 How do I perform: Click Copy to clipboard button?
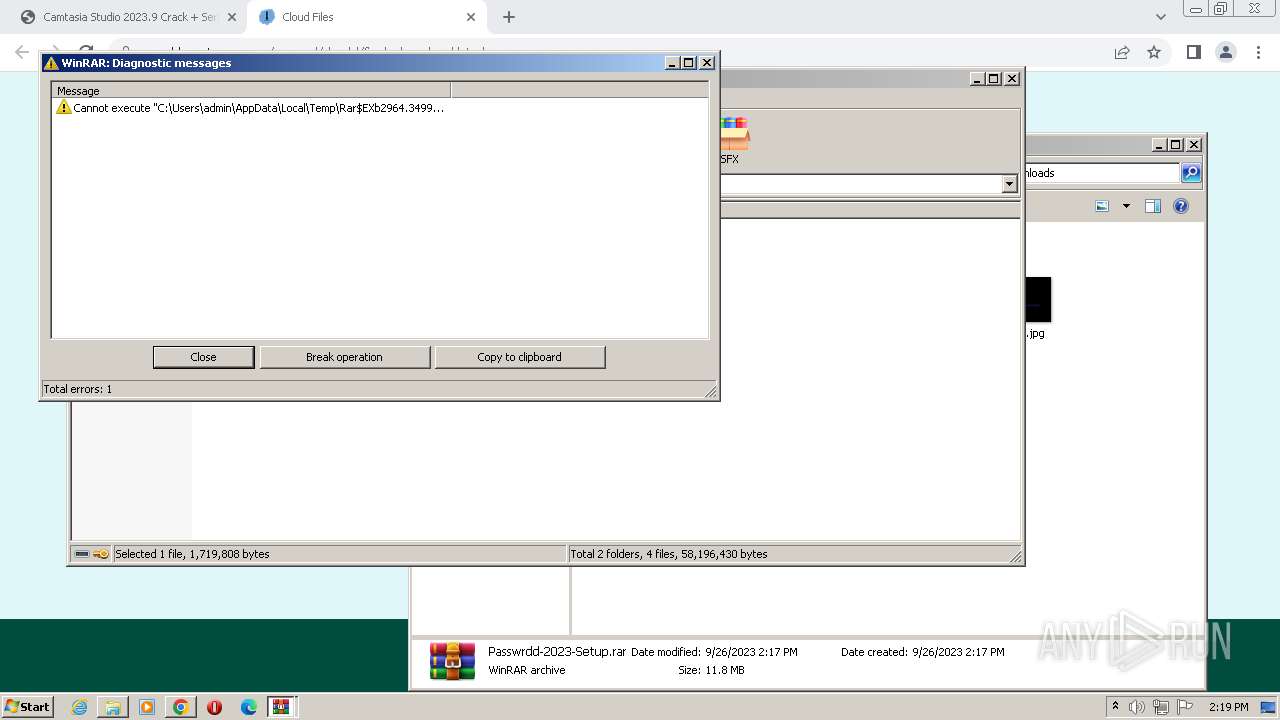tap(519, 357)
